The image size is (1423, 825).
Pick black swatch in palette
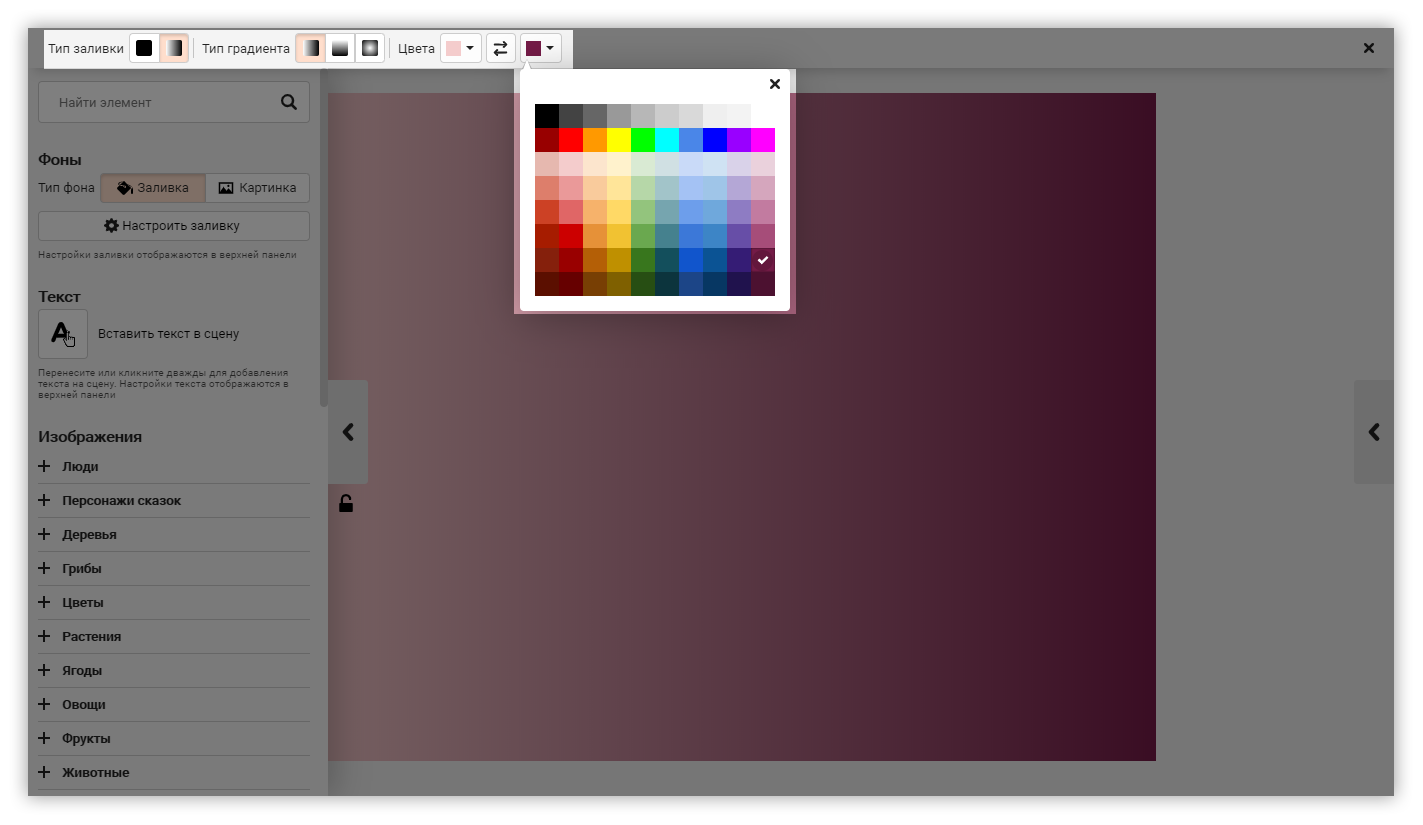coord(547,116)
